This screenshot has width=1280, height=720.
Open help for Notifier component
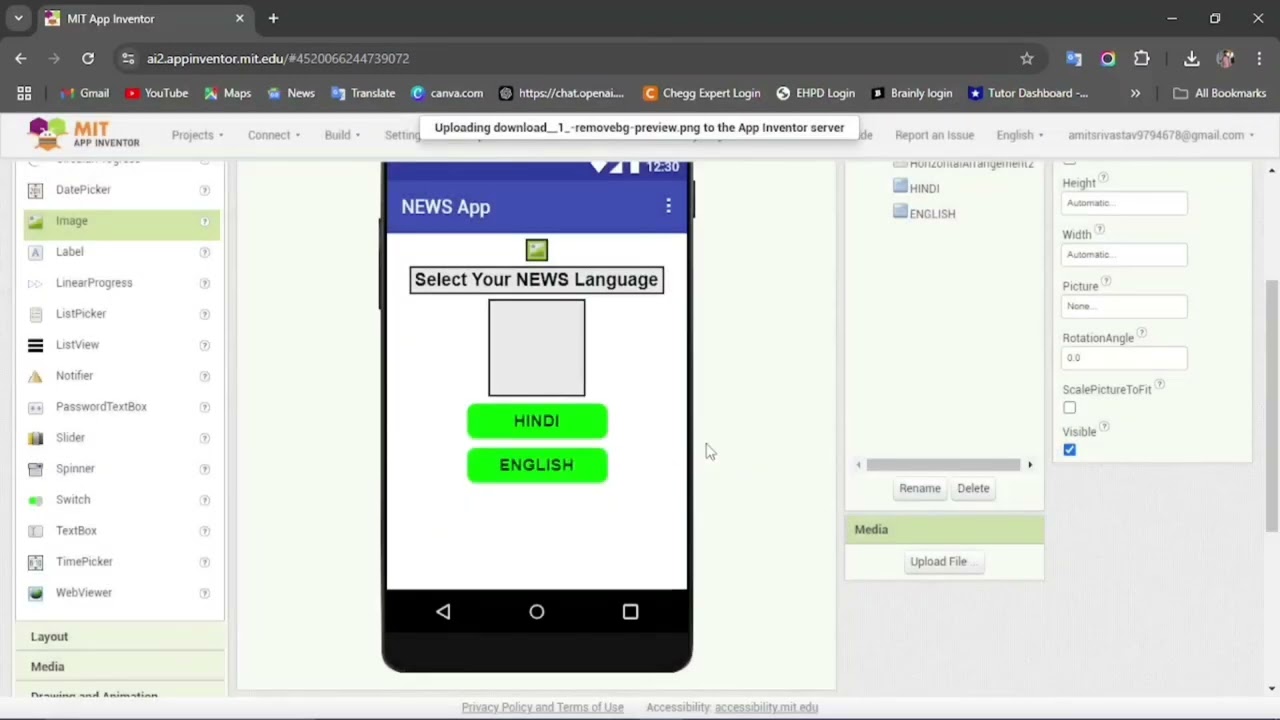coord(205,376)
